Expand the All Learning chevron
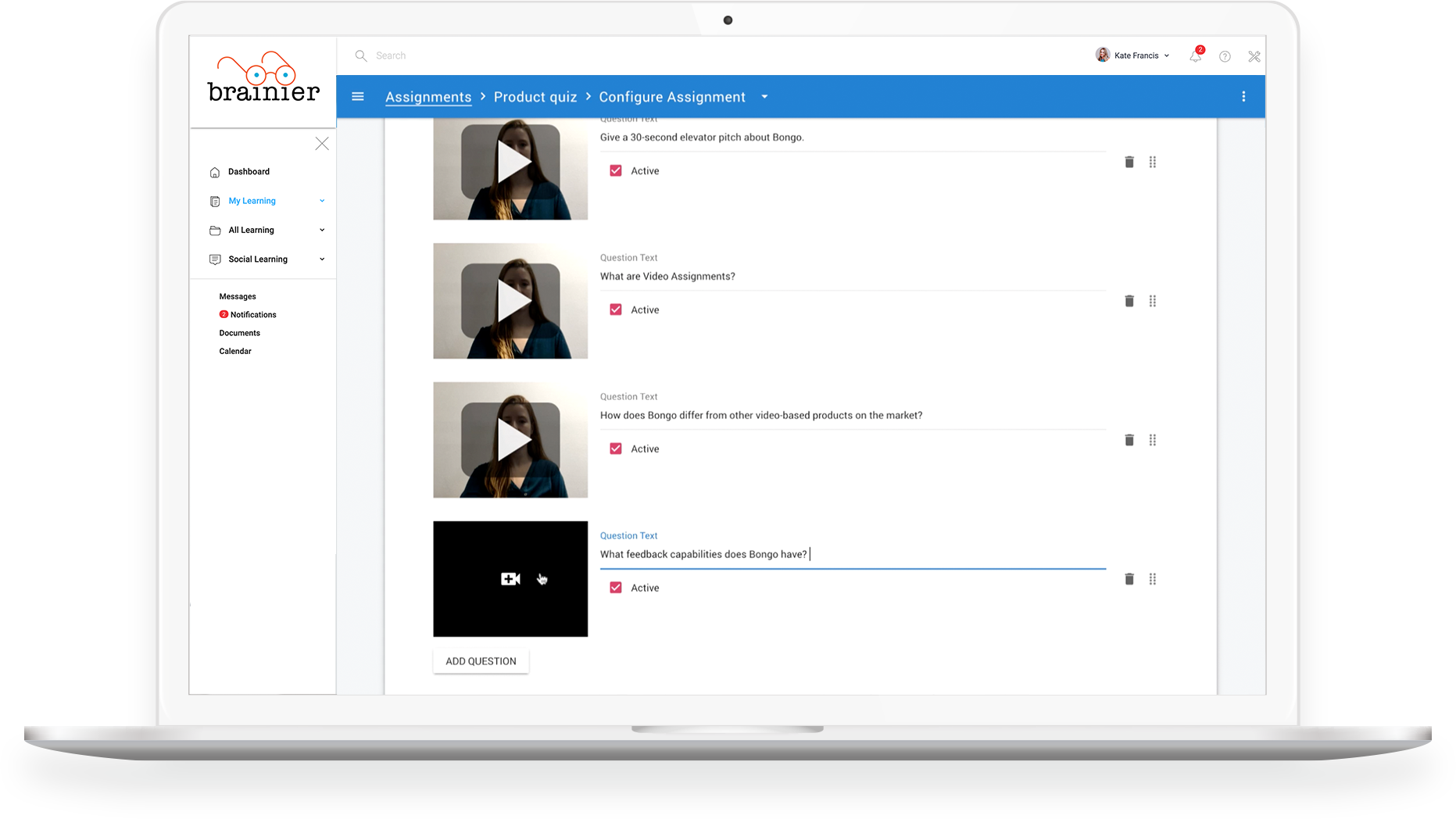The height and width of the screenshot is (819, 1456). click(x=322, y=230)
